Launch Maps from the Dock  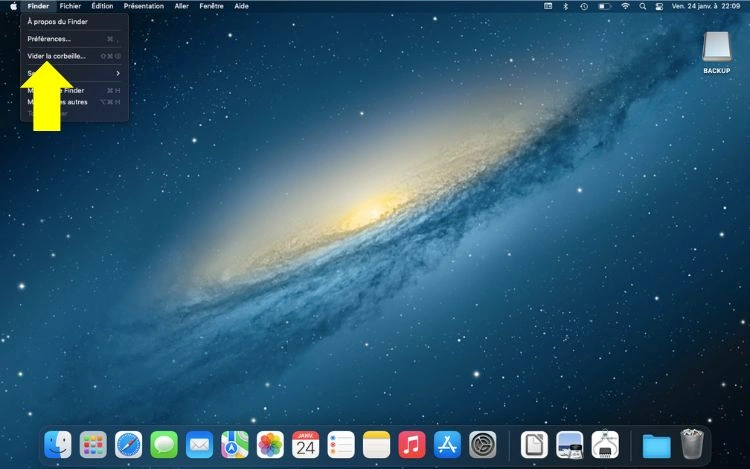pyautogui.click(x=235, y=445)
